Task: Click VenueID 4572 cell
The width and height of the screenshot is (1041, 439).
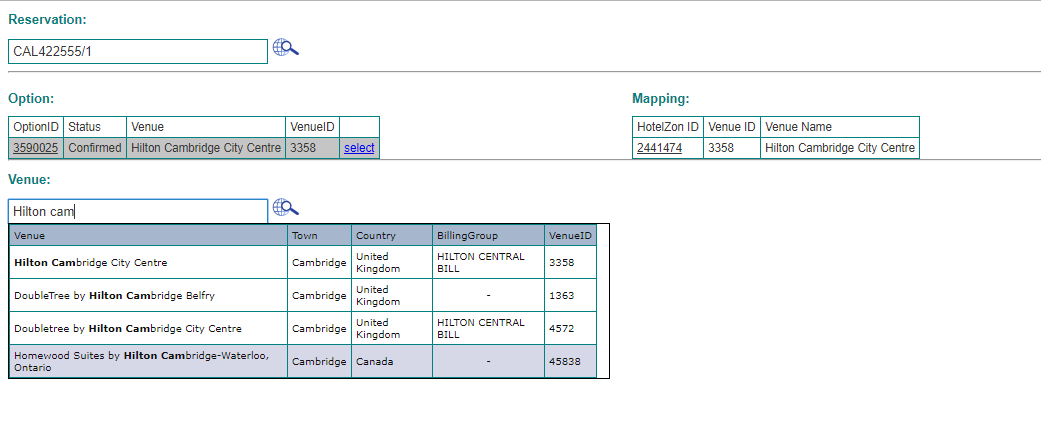Action: point(571,329)
